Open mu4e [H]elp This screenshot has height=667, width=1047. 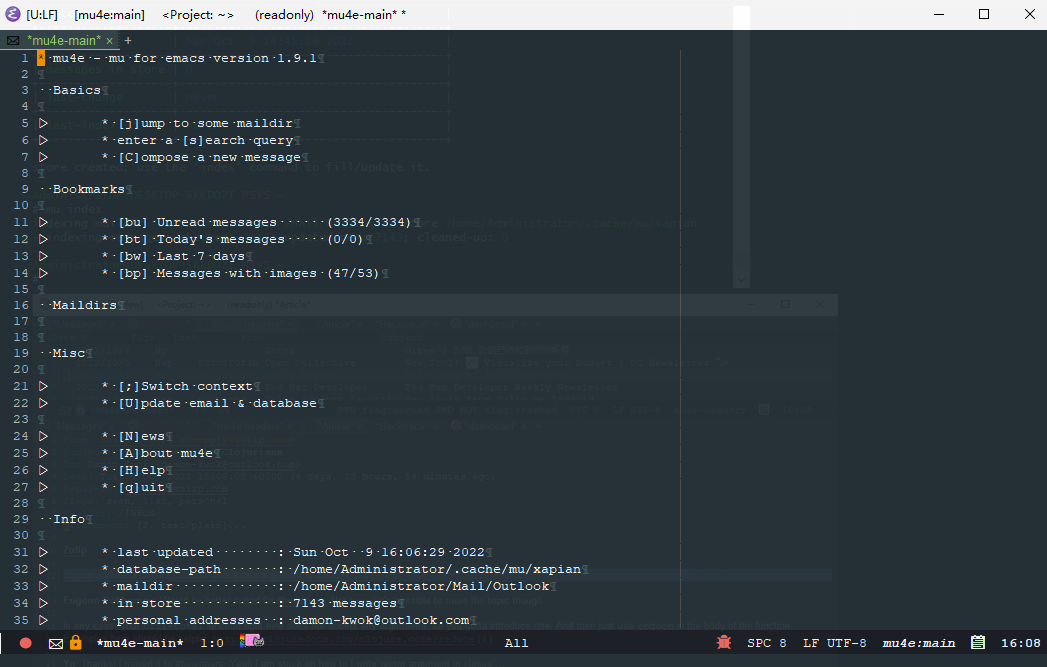pyautogui.click(x=141, y=470)
